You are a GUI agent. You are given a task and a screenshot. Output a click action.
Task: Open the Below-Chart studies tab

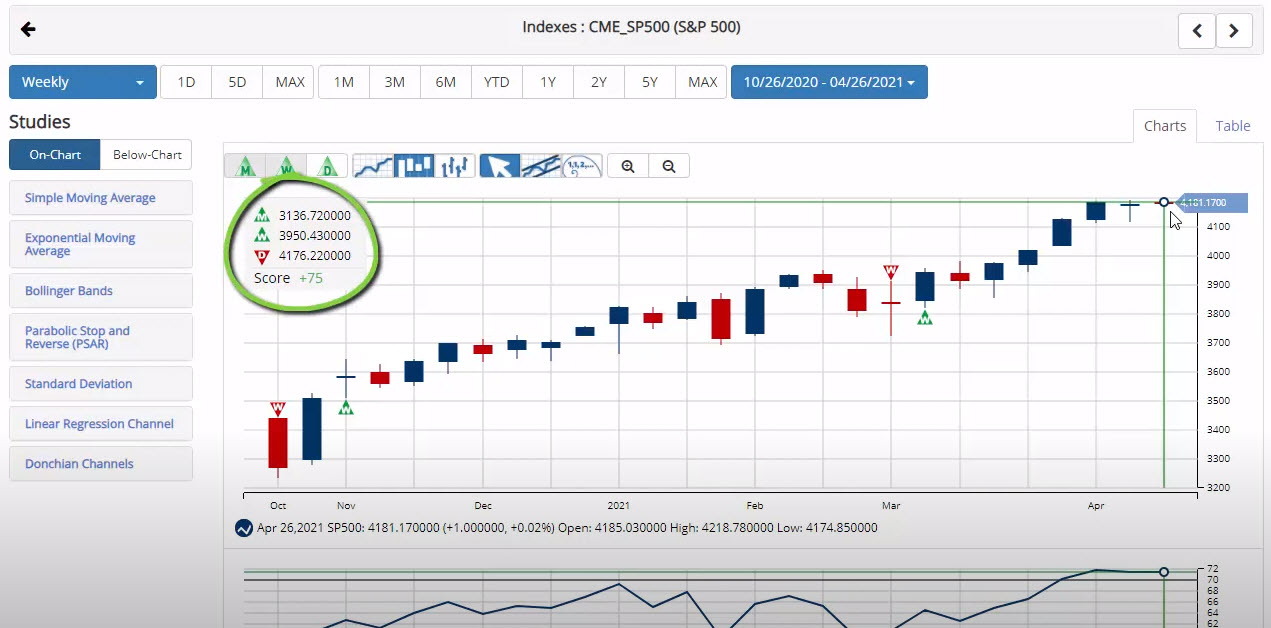[147, 155]
